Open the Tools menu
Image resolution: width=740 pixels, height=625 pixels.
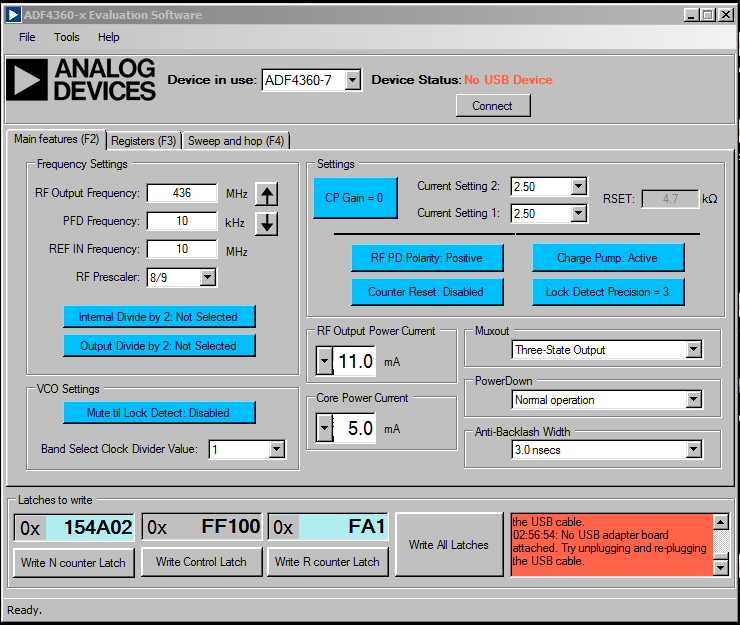coord(67,37)
